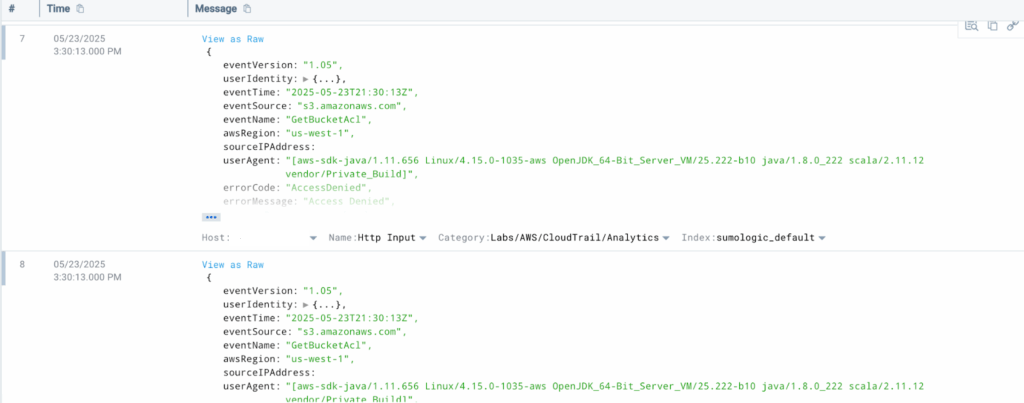Click userAgent value in message 8
1024x403 pixels.
pos(605,393)
